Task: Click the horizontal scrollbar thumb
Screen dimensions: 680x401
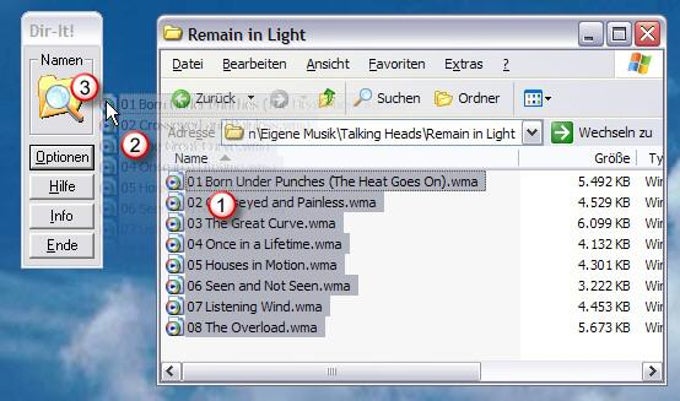Action: pos(331,371)
